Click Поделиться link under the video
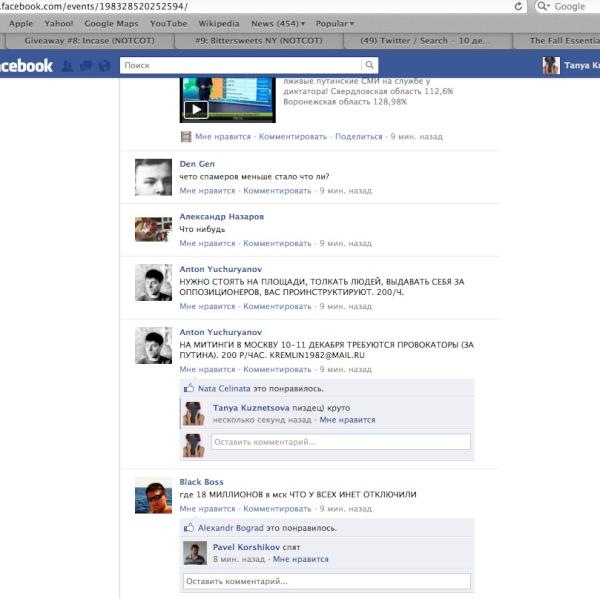This screenshot has width=600, height=599. (358, 136)
